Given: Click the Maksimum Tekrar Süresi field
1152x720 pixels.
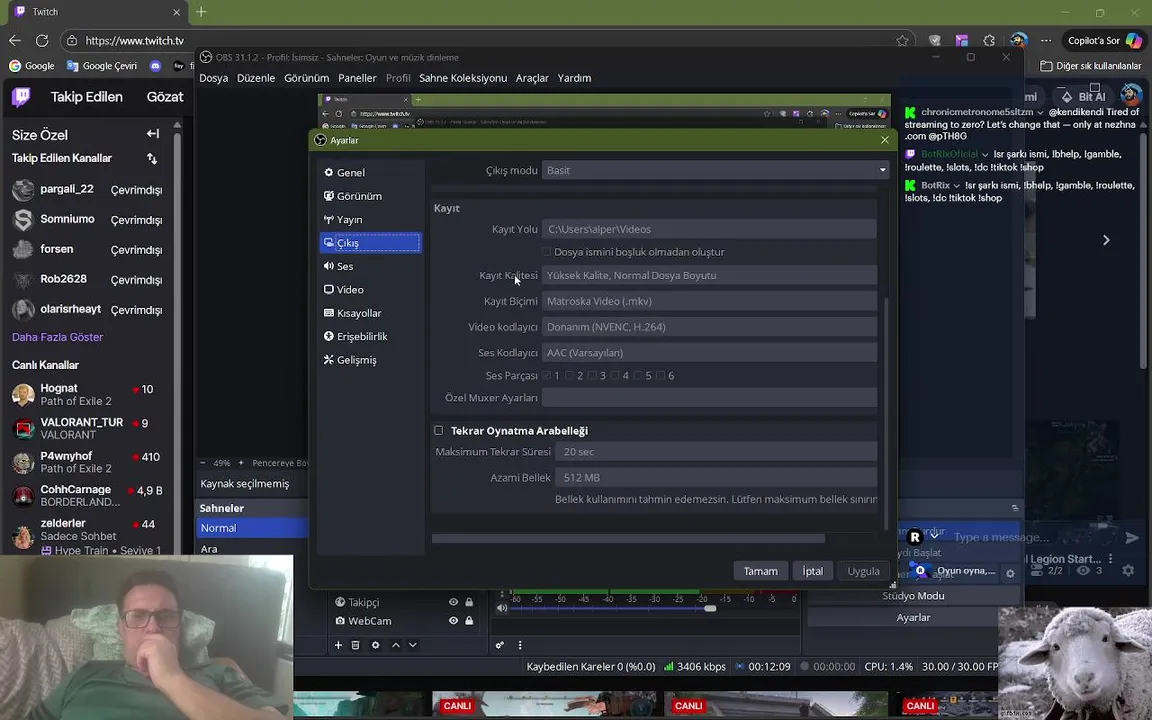Looking at the screenshot, I should (716, 452).
